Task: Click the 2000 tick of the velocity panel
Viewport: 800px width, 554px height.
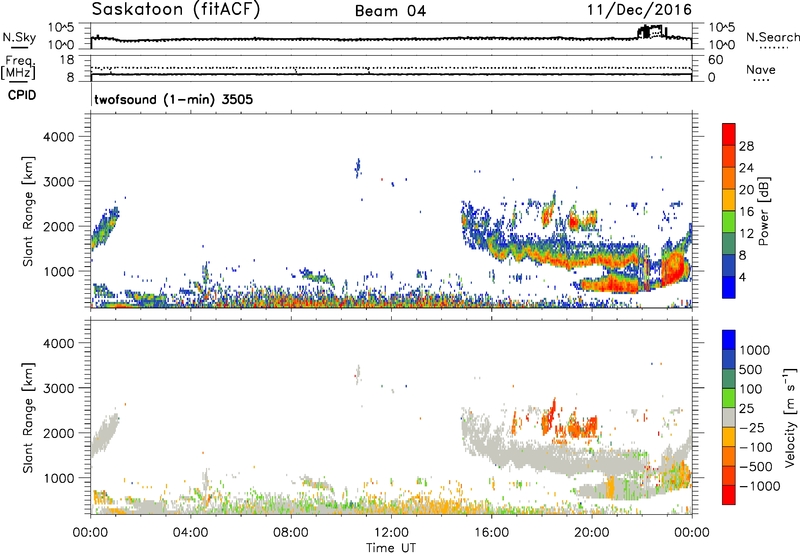Action: coord(58,433)
